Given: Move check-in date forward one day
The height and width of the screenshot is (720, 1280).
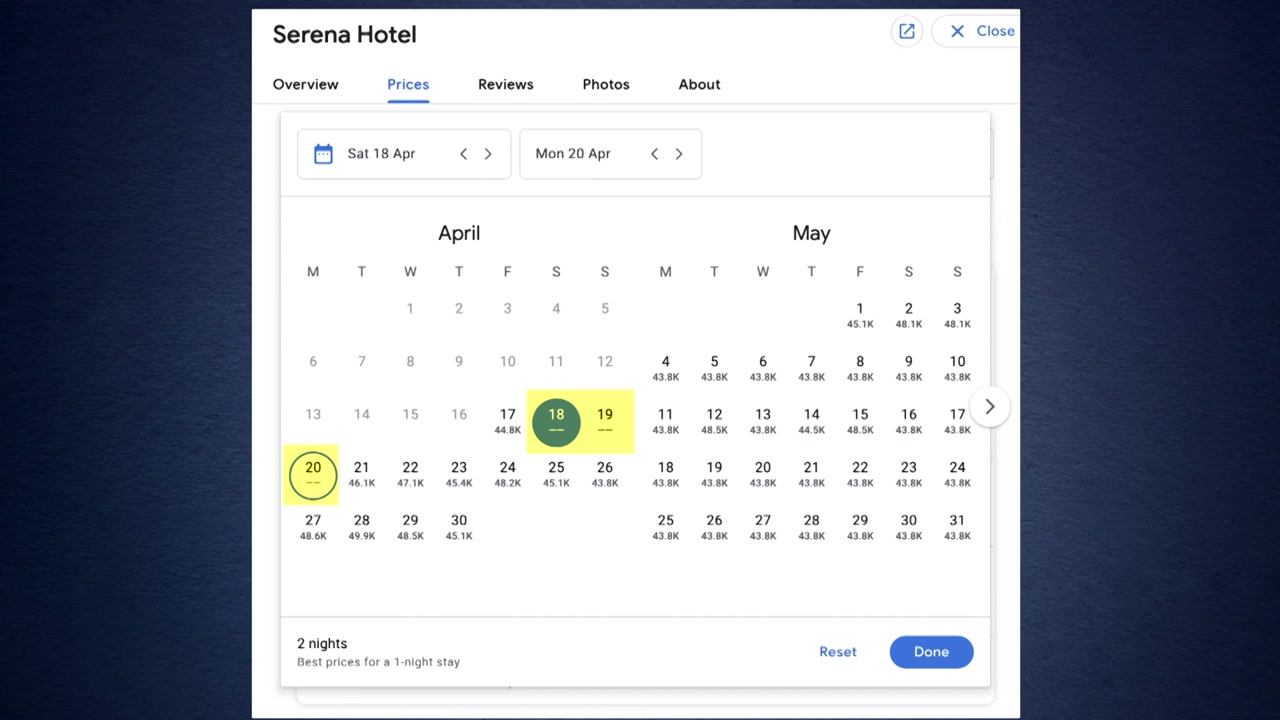Looking at the screenshot, I should (488, 154).
